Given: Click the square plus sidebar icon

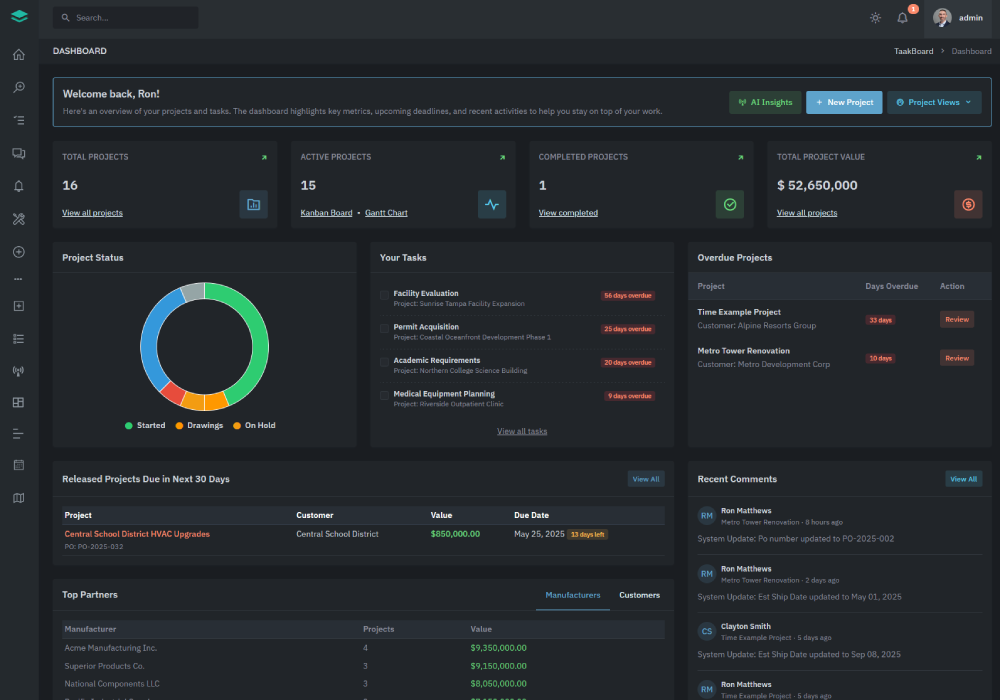Looking at the screenshot, I should (x=18, y=306).
